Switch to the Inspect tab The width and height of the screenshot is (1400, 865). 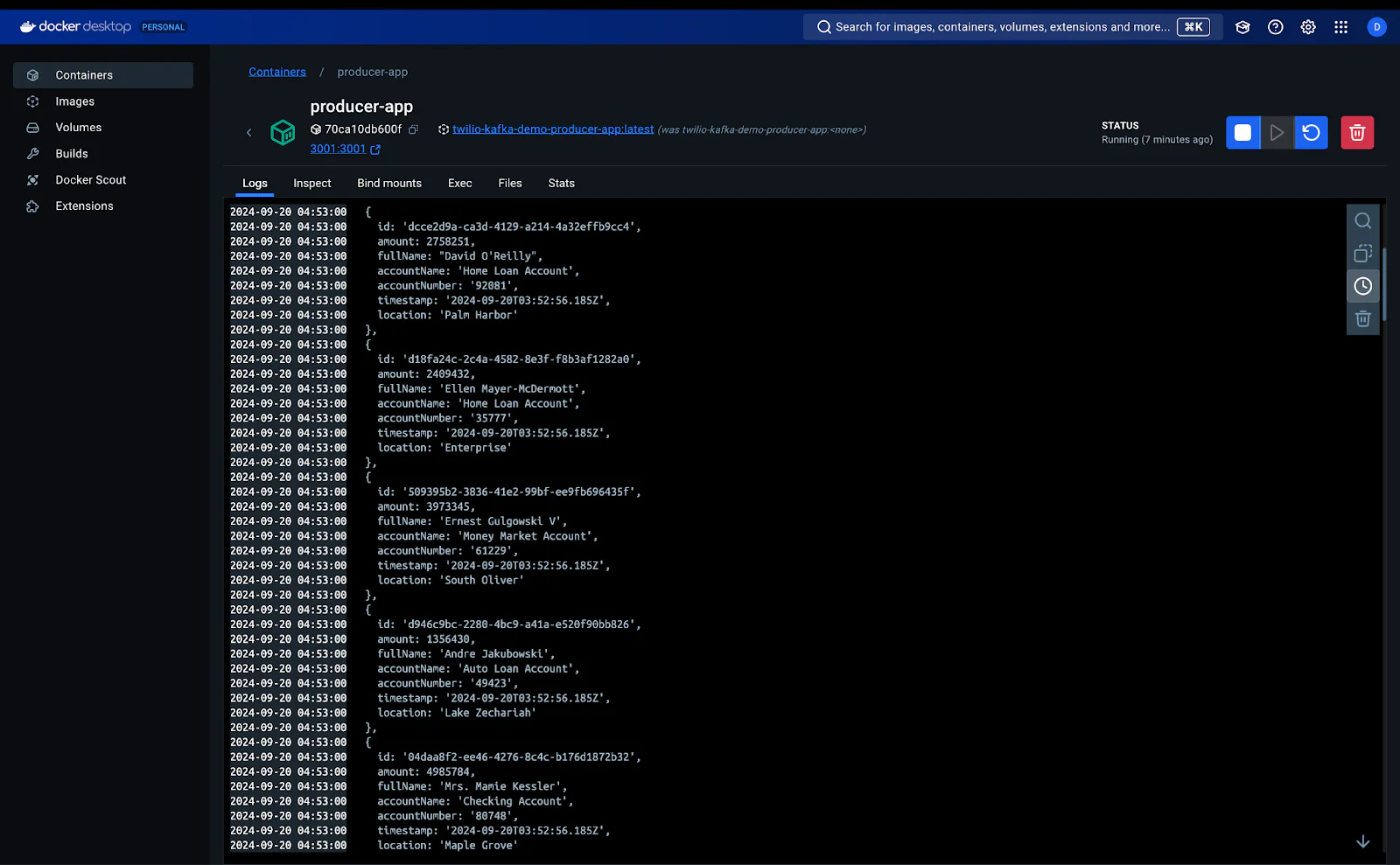[x=312, y=184]
